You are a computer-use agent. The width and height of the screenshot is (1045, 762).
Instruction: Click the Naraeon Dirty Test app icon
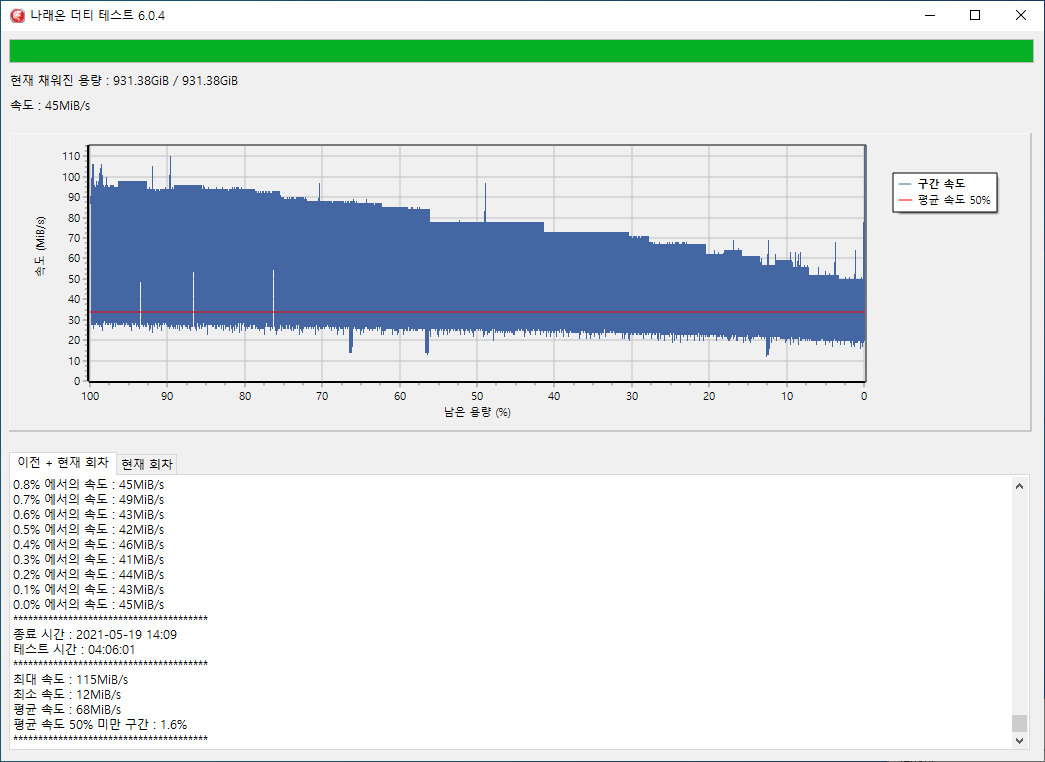click(17, 15)
